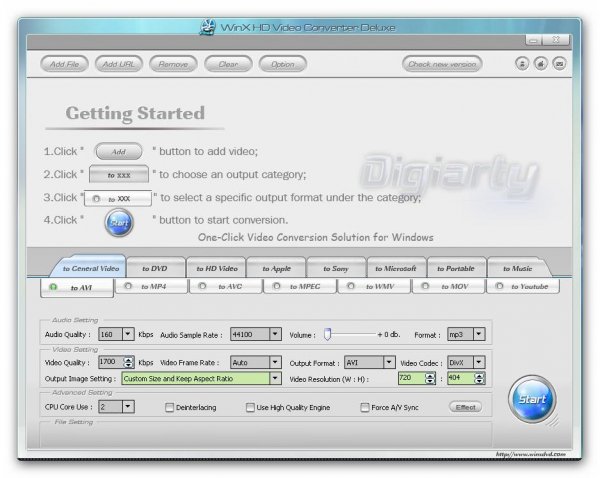Switch to the to HD Video tab
600x478 pixels.
point(217,268)
